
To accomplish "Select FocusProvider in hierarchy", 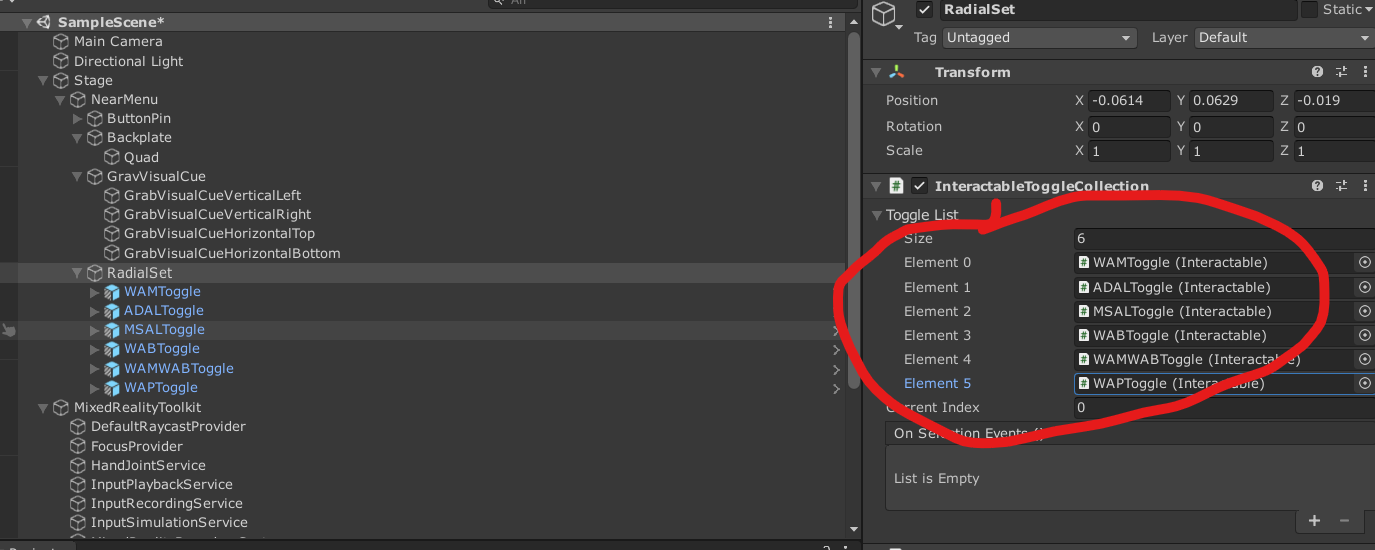I will click(x=137, y=447).
